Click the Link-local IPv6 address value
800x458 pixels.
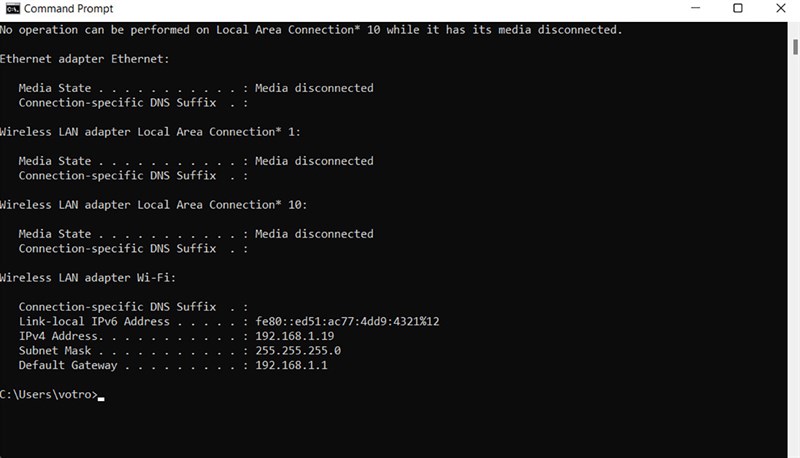point(347,322)
